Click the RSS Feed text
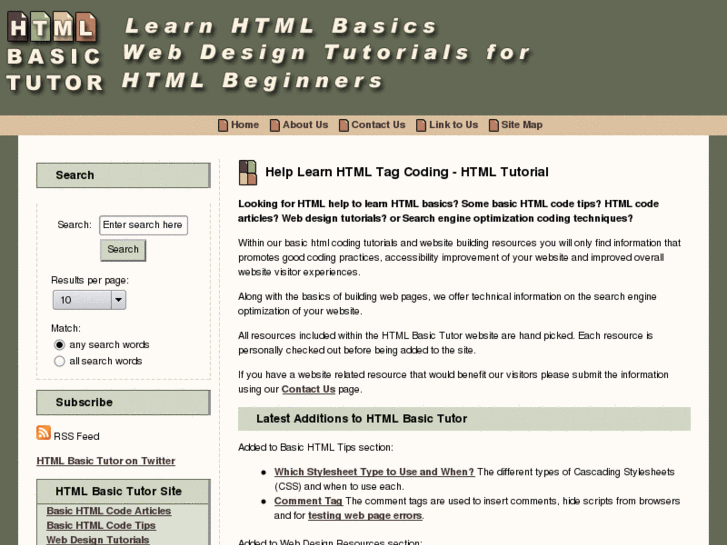Viewport: 727px width, 545px height. 77,436
